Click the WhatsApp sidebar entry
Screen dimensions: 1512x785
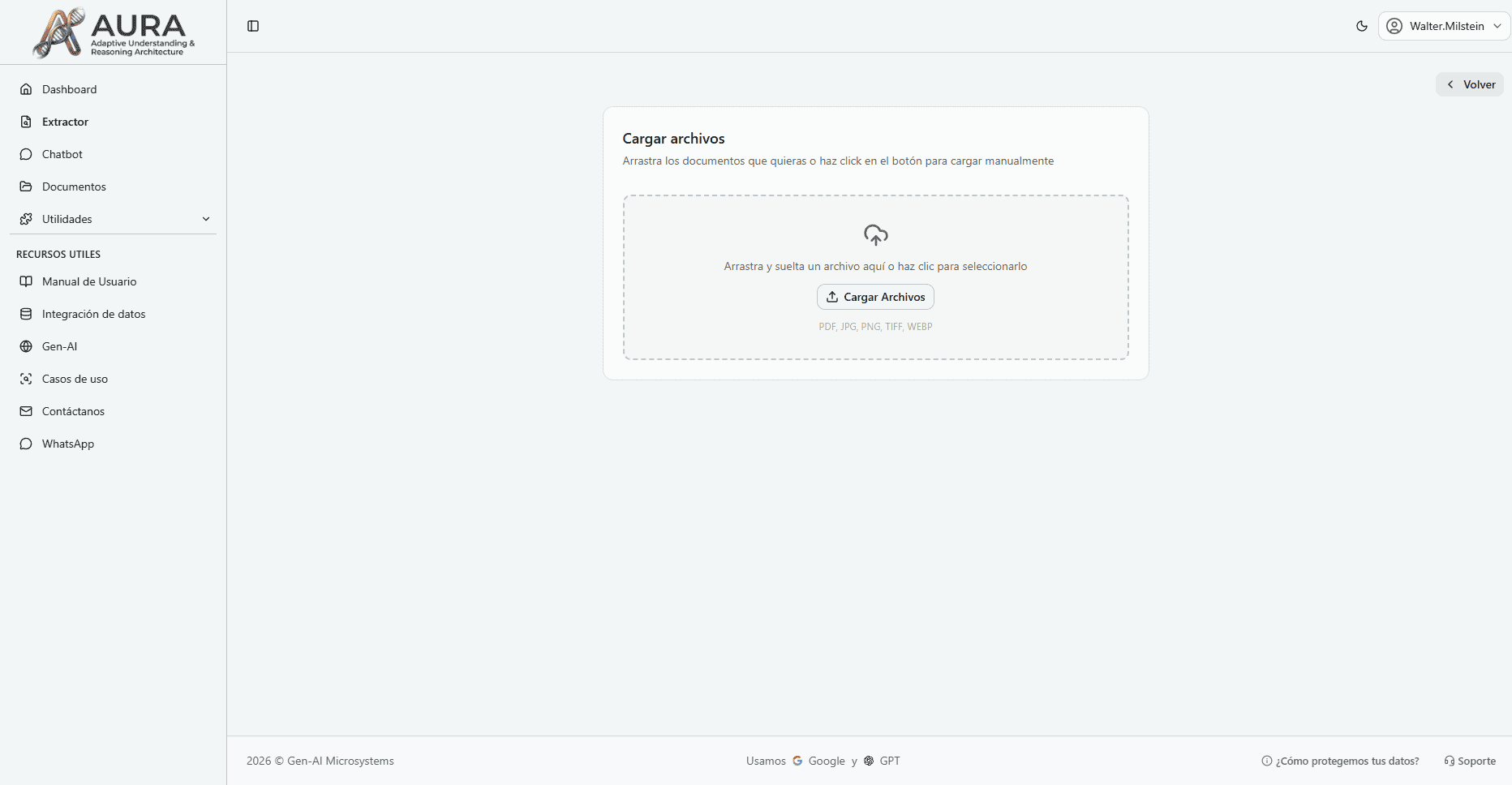tap(67, 444)
